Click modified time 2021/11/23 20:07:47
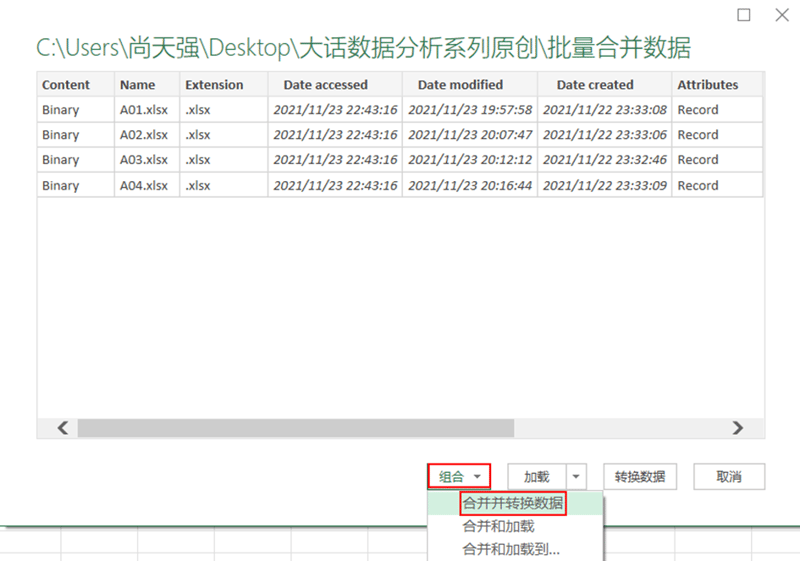Image resolution: width=800 pixels, height=561 pixels. tap(470, 135)
